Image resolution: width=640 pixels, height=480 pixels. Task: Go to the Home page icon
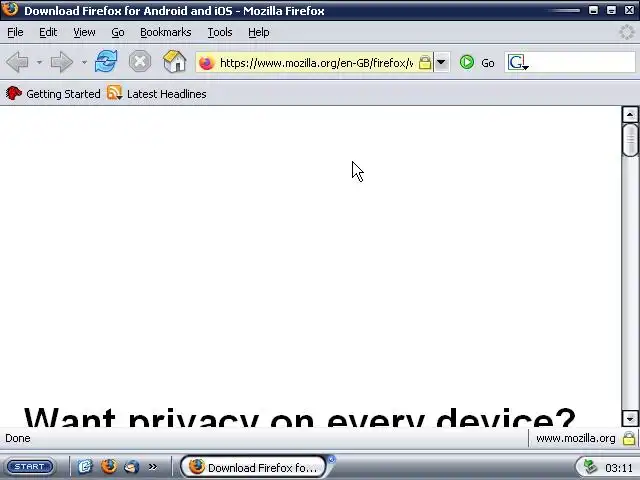175,62
